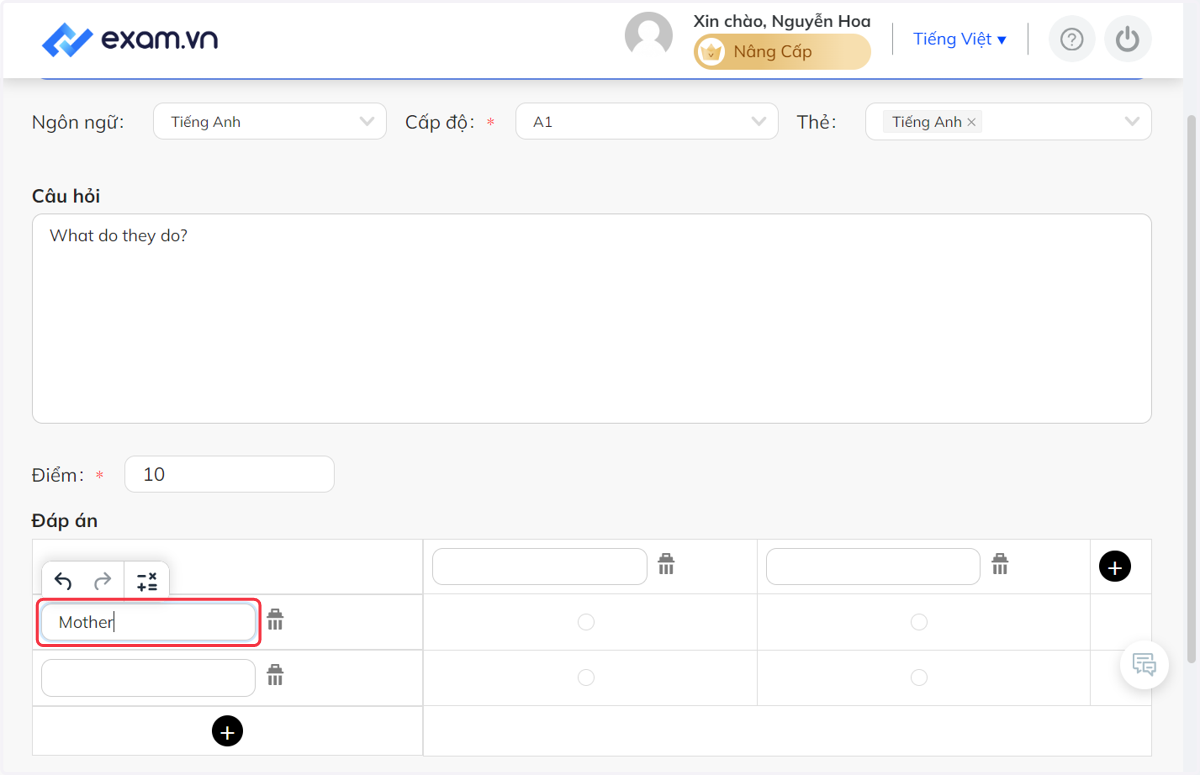This screenshot has height=775, width=1200.
Task: Open the chat support bubble
Action: point(1144,664)
